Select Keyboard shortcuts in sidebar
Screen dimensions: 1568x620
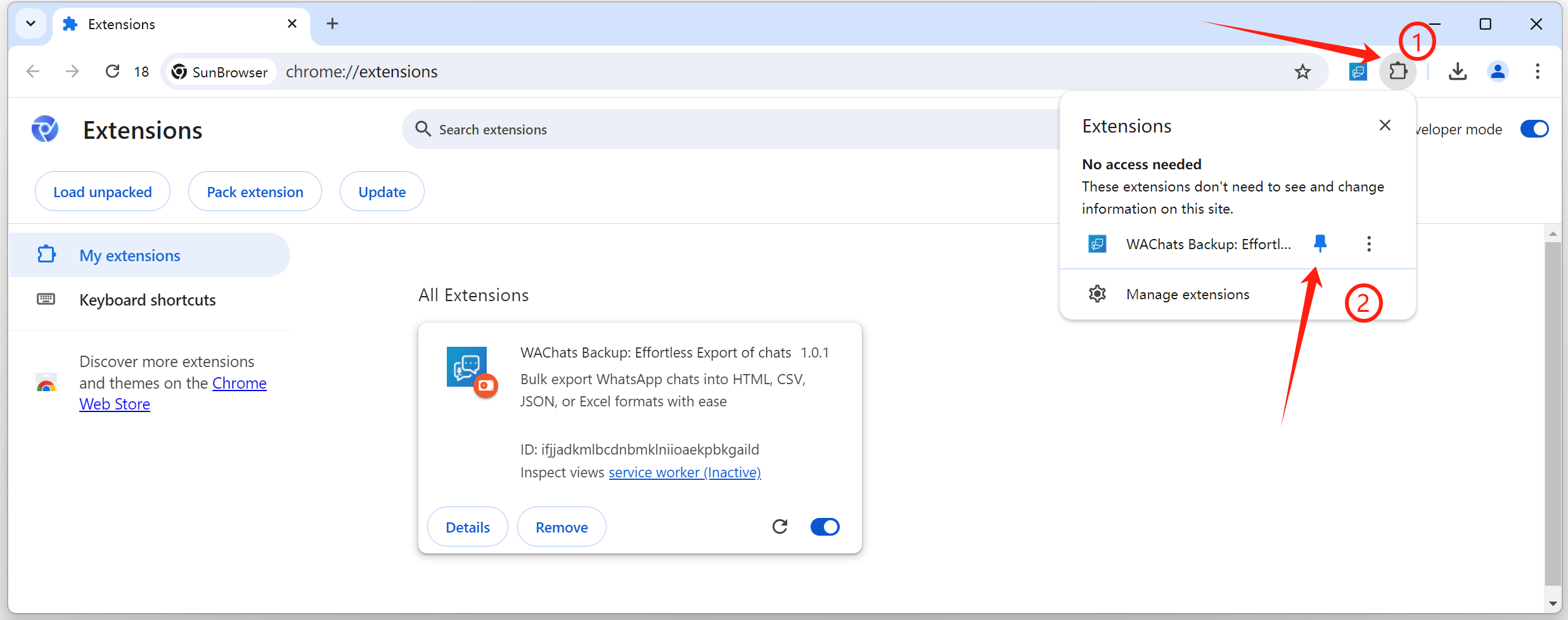point(147,300)
